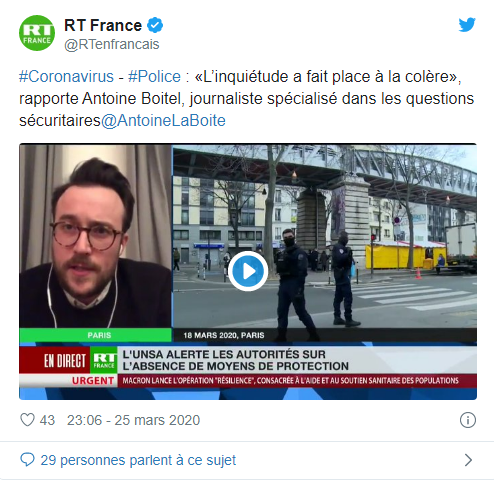The image size is (494, 485).
Task: Open the RT France account name
Action: (x=103, y=25)
